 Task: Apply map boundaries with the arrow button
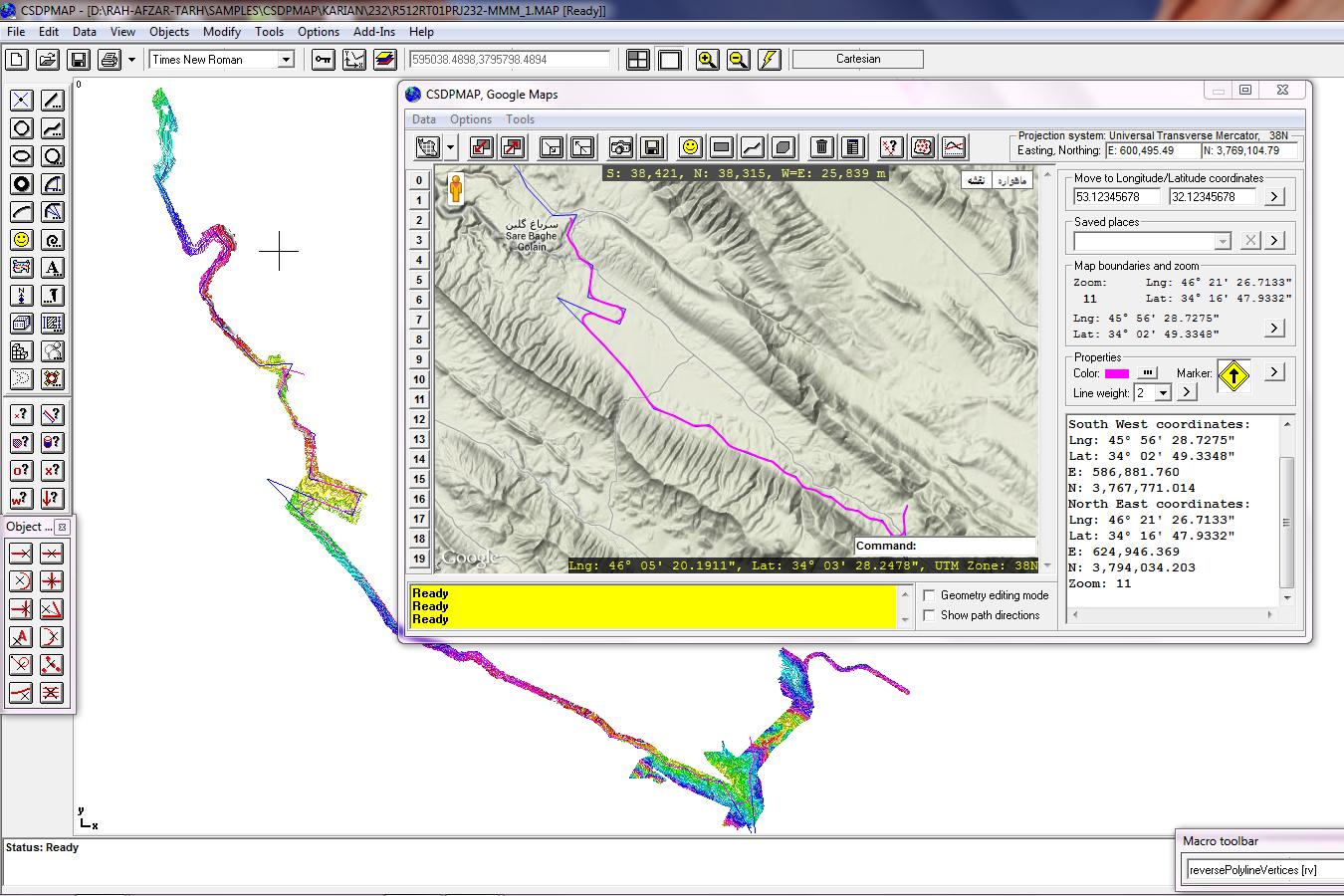pyautogui.click(x=1274, y=328)
